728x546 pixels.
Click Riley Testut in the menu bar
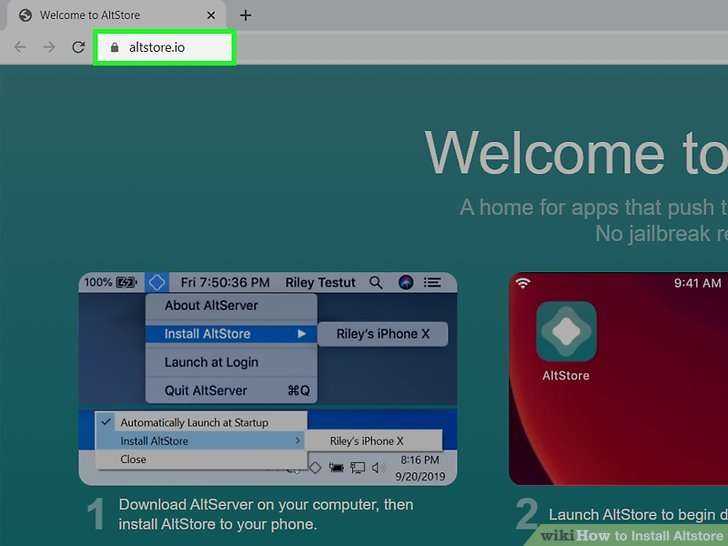[x=320, y=282]
